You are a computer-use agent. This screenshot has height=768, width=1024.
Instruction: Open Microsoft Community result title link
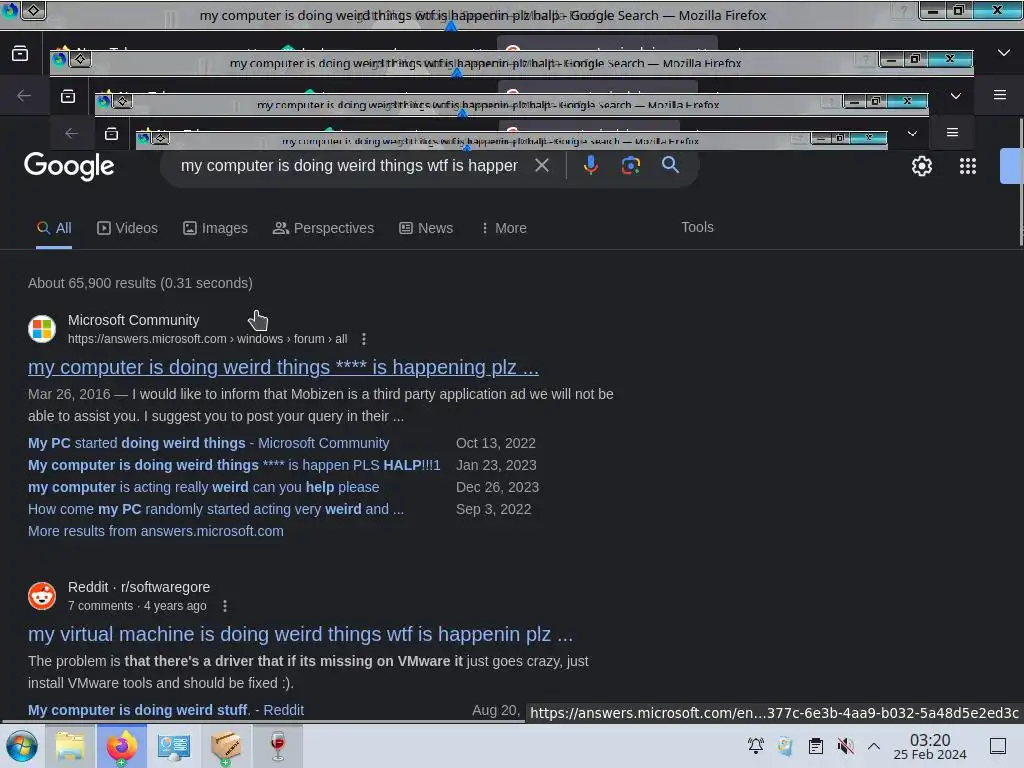283,367
